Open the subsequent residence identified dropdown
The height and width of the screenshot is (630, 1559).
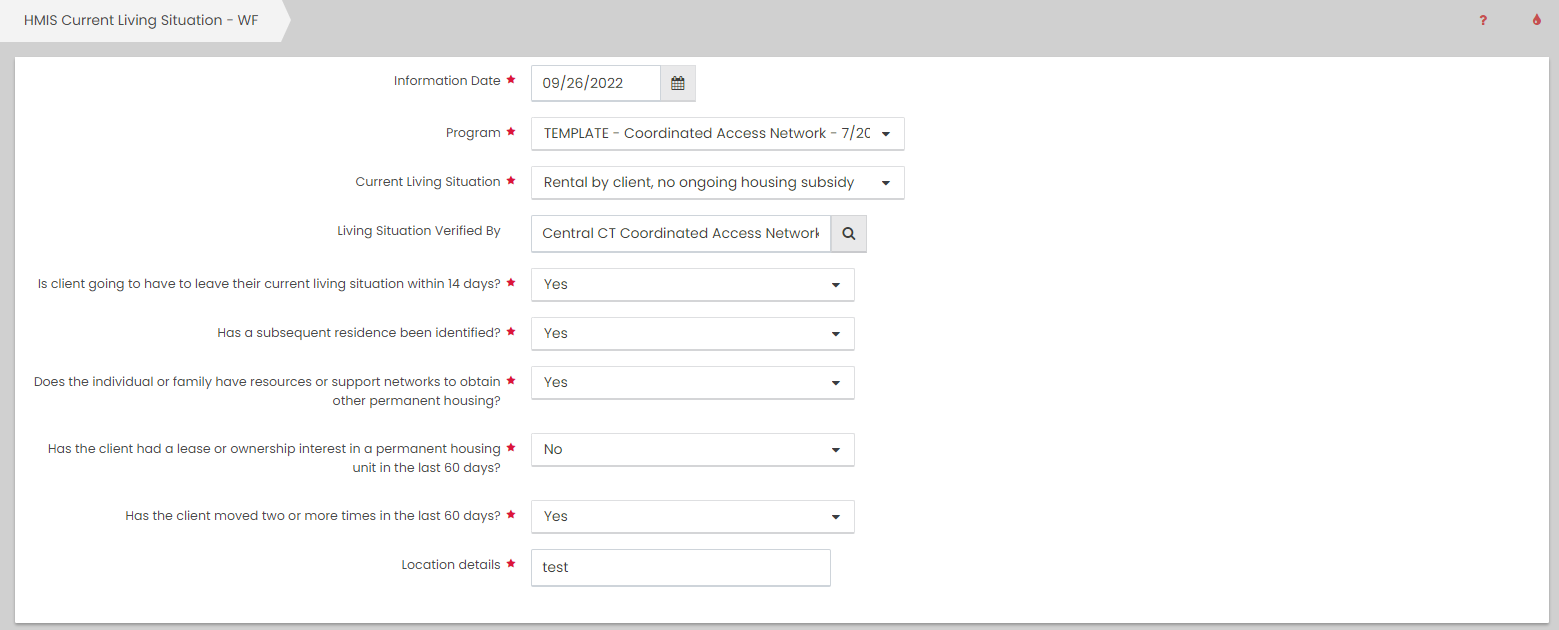pyautogui.click(x=692, y=333)
